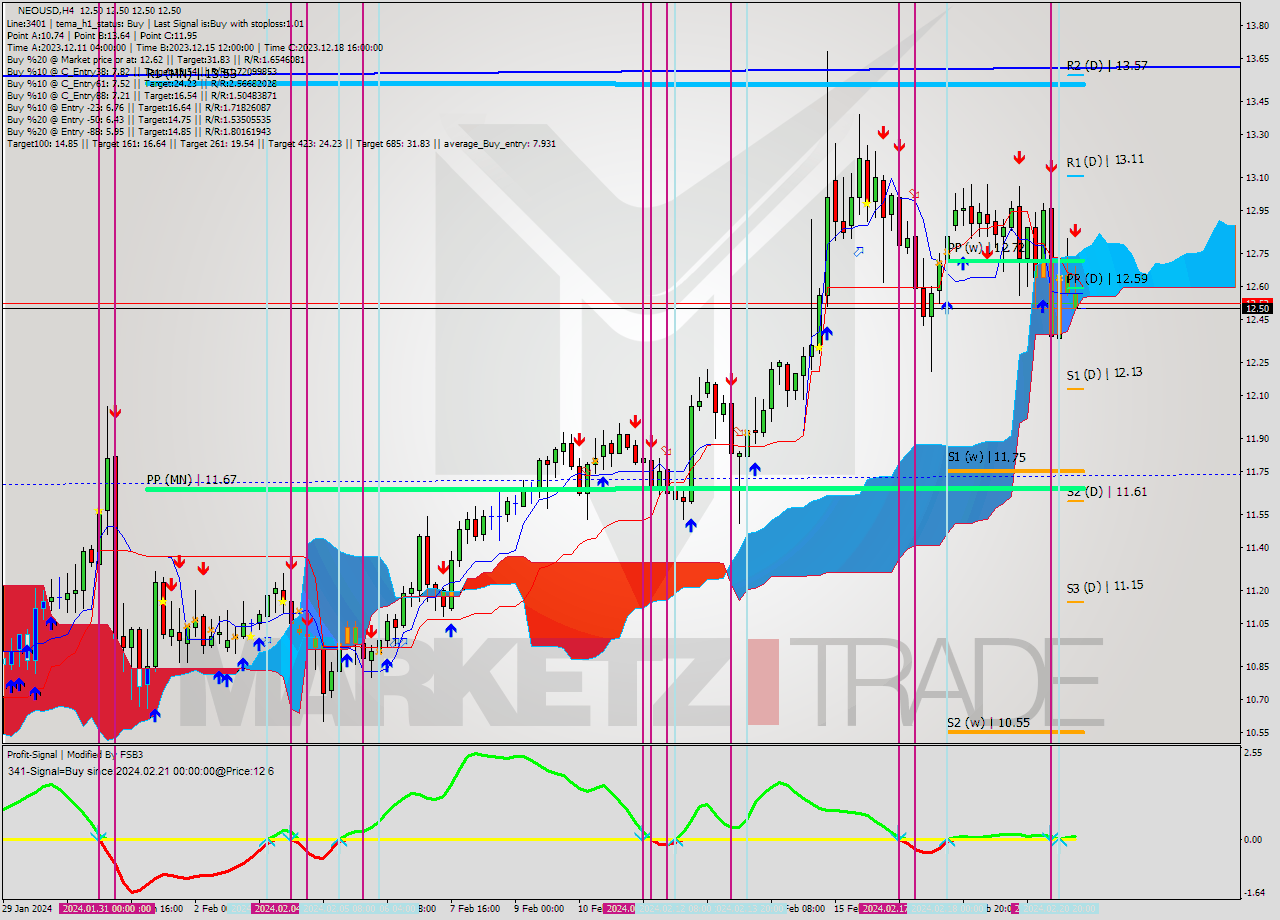Click the 'PP (w) | 12.72' weekly pivot label
The image size is (1280, 920).
(986, 247)
